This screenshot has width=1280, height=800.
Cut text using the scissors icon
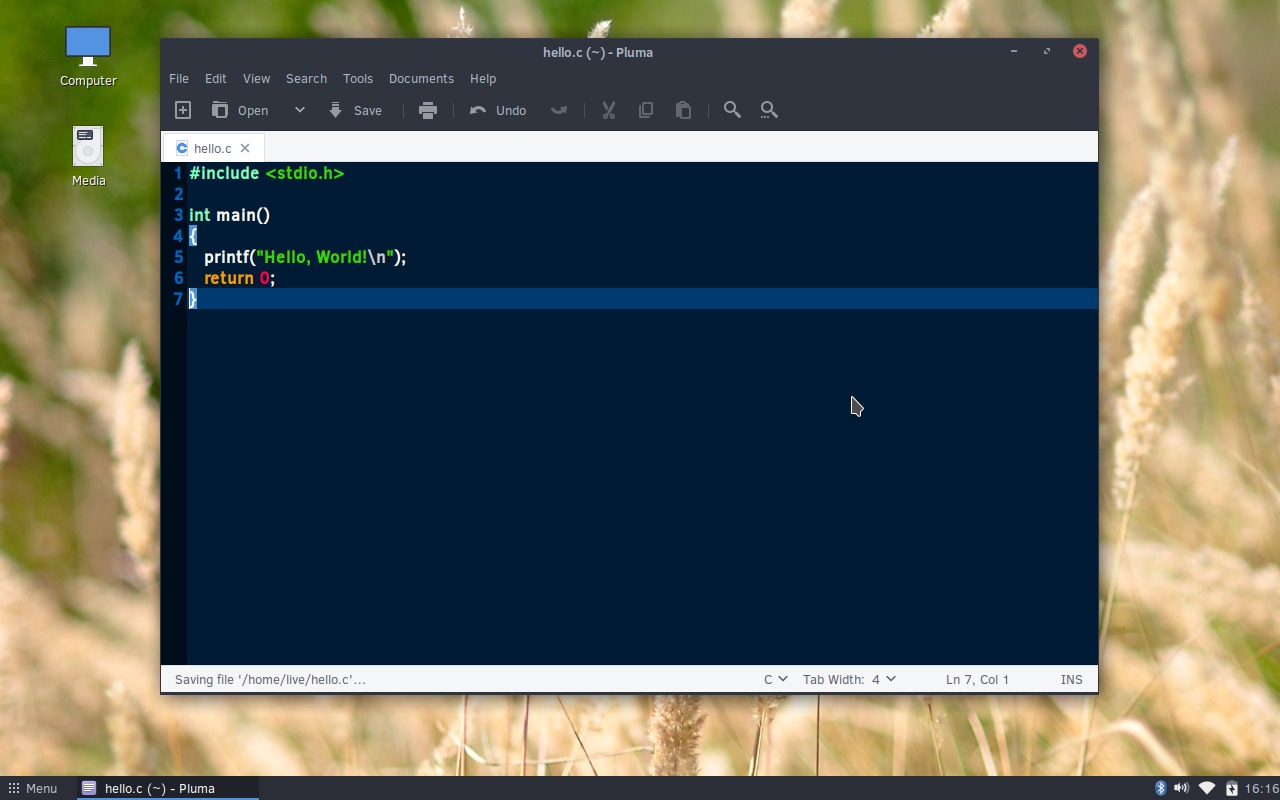608,110
